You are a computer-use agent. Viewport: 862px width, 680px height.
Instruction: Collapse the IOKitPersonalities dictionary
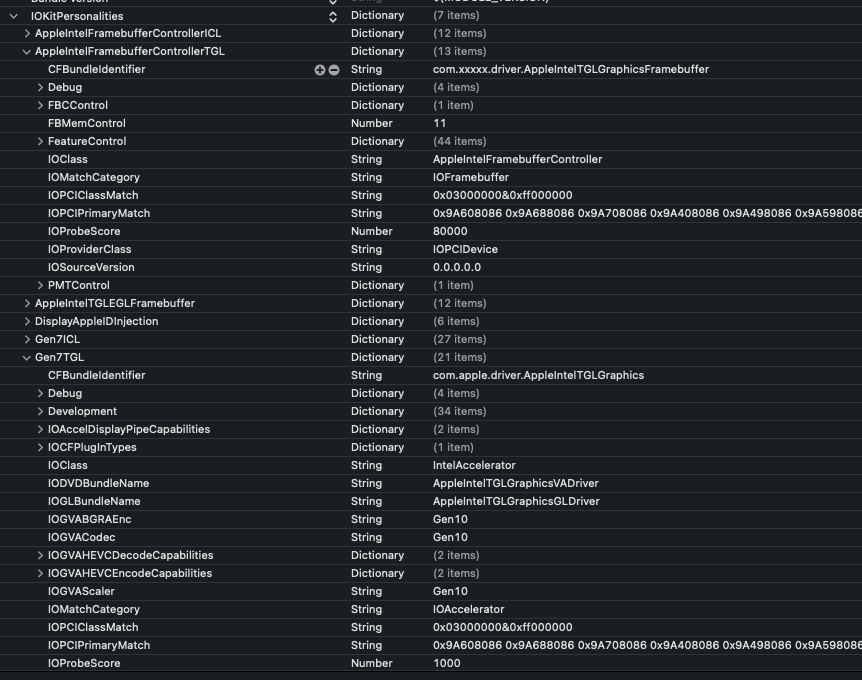pyautogui.click(x=14, y=16)
